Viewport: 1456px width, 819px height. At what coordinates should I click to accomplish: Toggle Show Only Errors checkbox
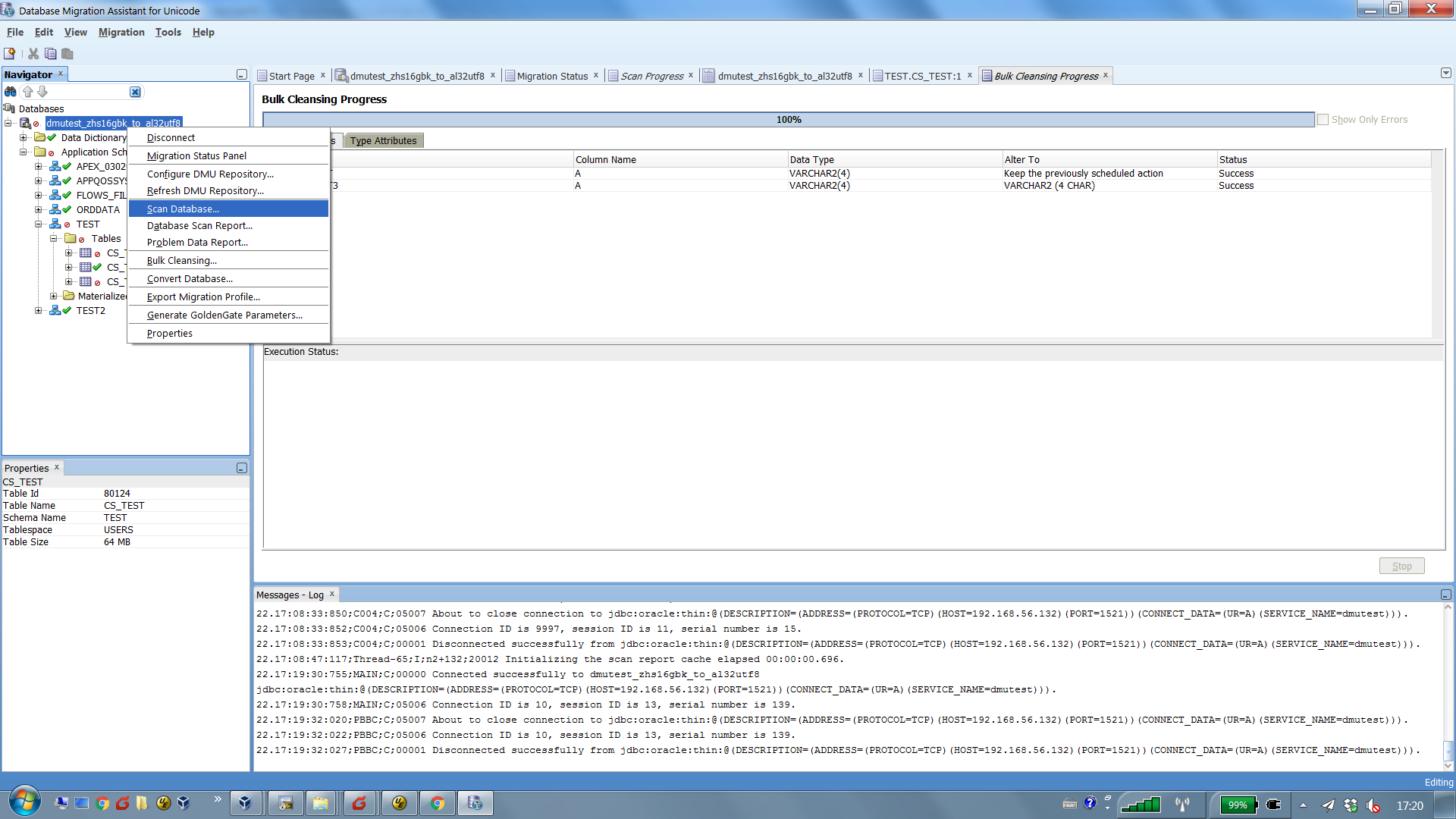(1323, 120)
